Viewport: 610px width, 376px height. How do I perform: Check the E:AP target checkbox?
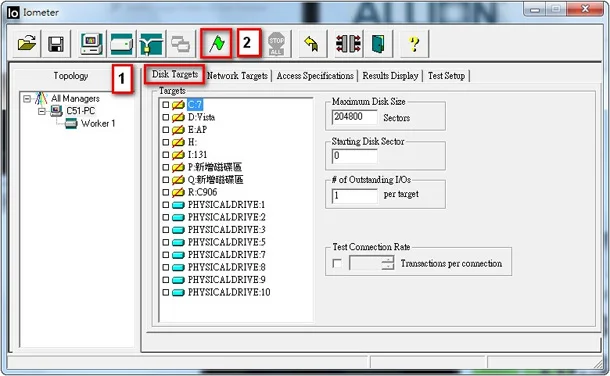click(166, 129)
